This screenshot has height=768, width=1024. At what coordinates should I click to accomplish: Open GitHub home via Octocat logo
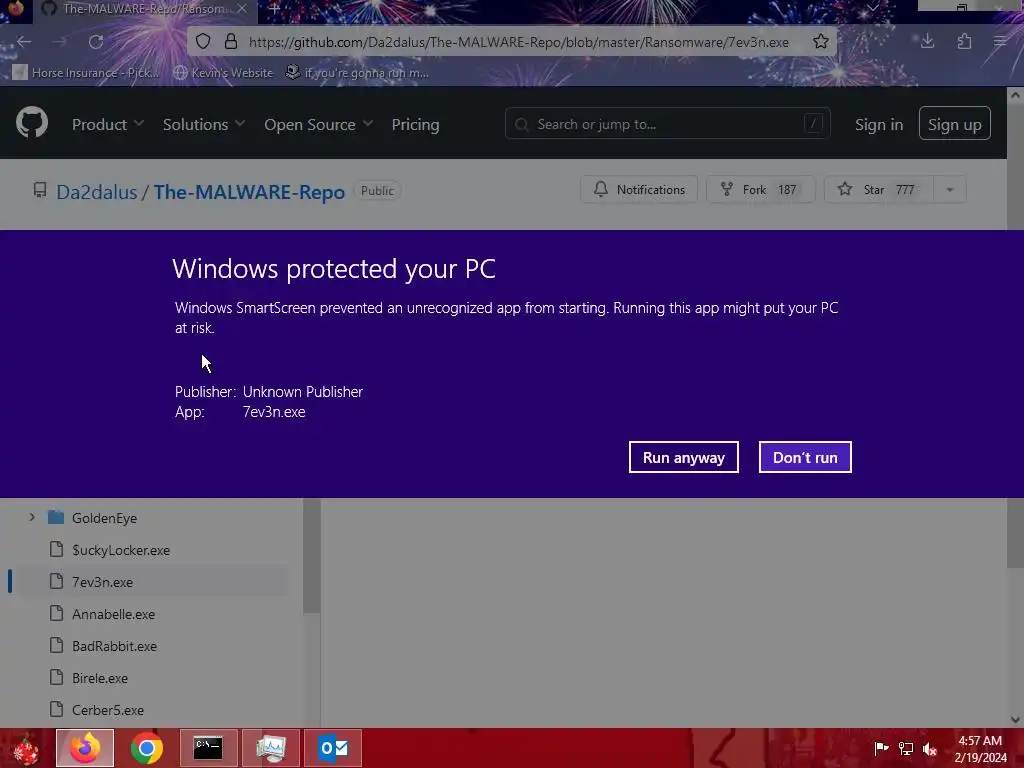[x=32, y=123]
